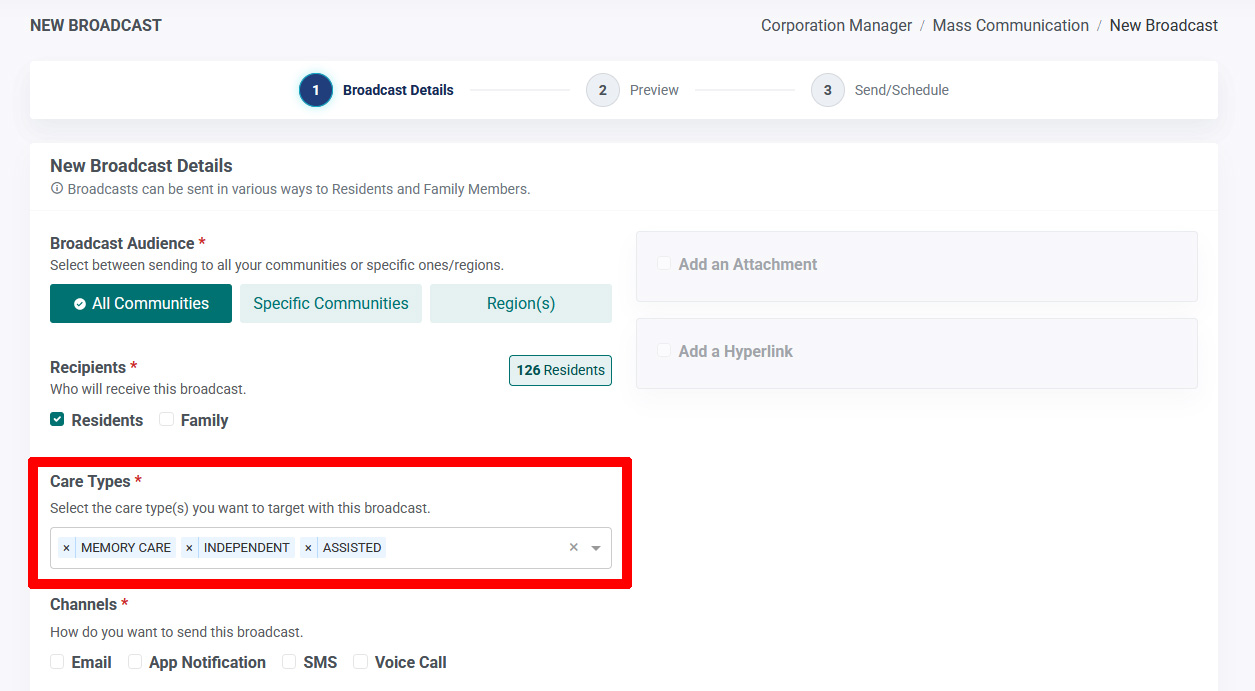Viewport: 1255px width, 691px height.
Task: Click step 2 circle for Preview
Action: point(603,90)
